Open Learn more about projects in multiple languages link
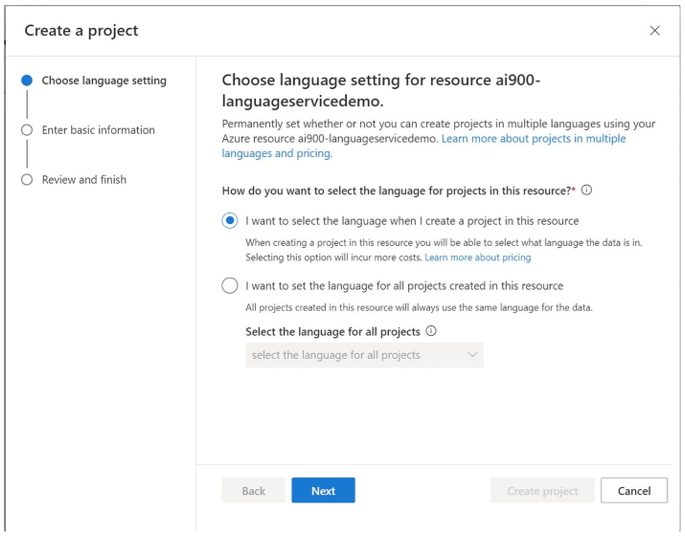The width and height of the screenshot is (685, 539). (x=424, y=146)
